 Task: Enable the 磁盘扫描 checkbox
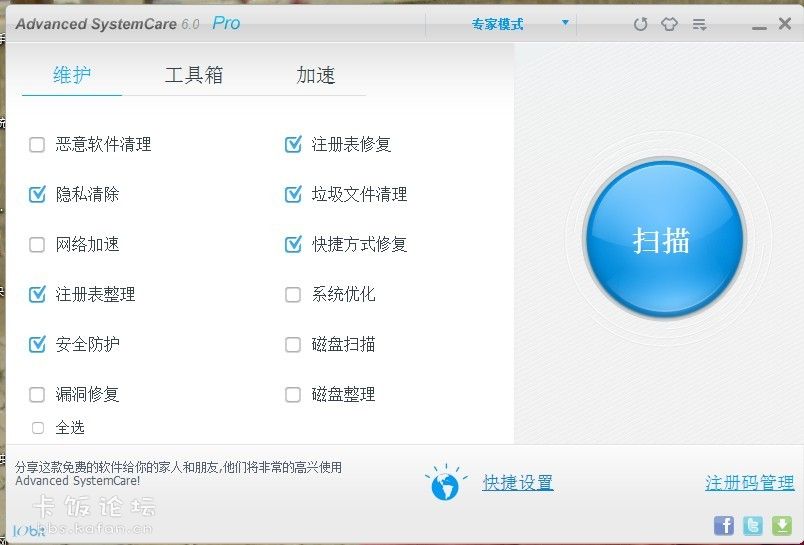tap(293, 344)
